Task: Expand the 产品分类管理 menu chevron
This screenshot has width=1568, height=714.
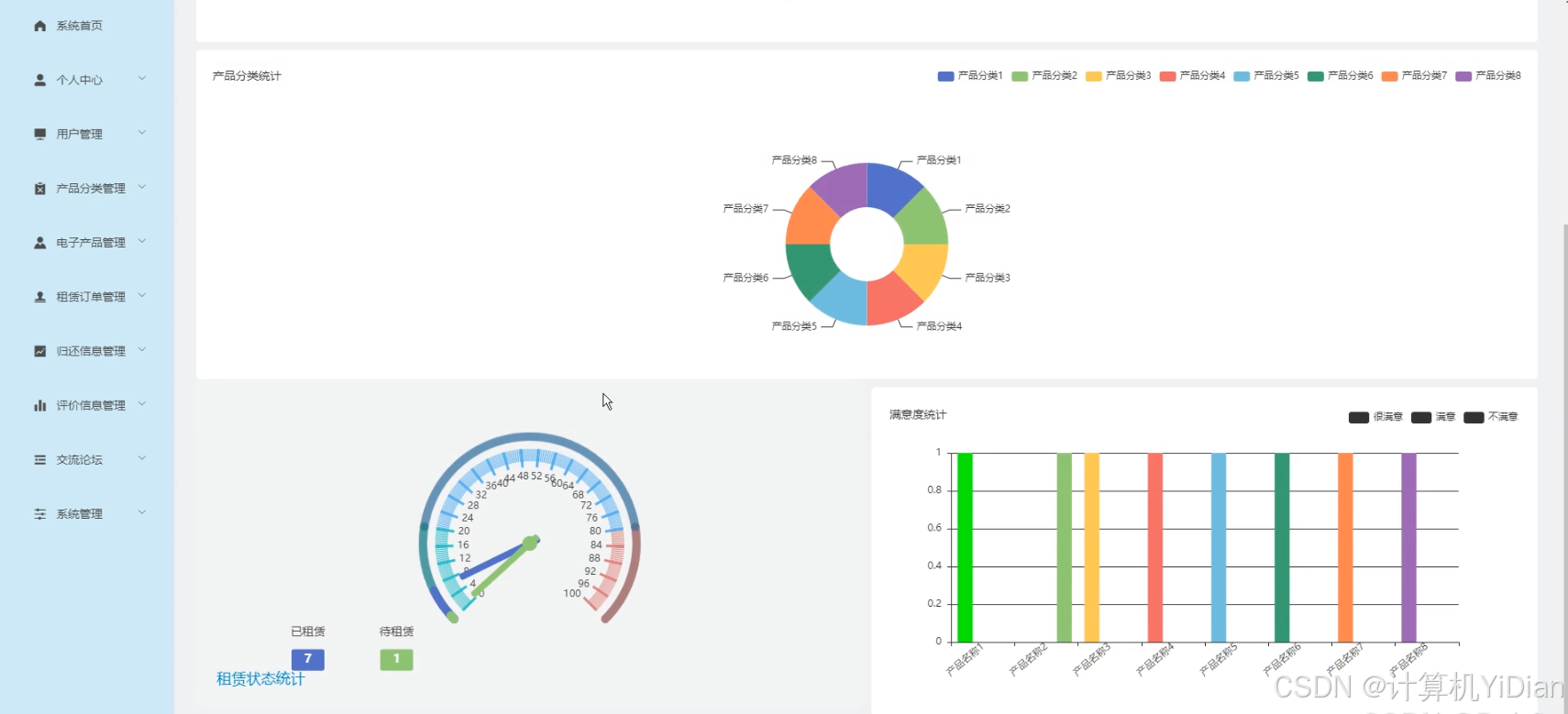Action: 142,187
